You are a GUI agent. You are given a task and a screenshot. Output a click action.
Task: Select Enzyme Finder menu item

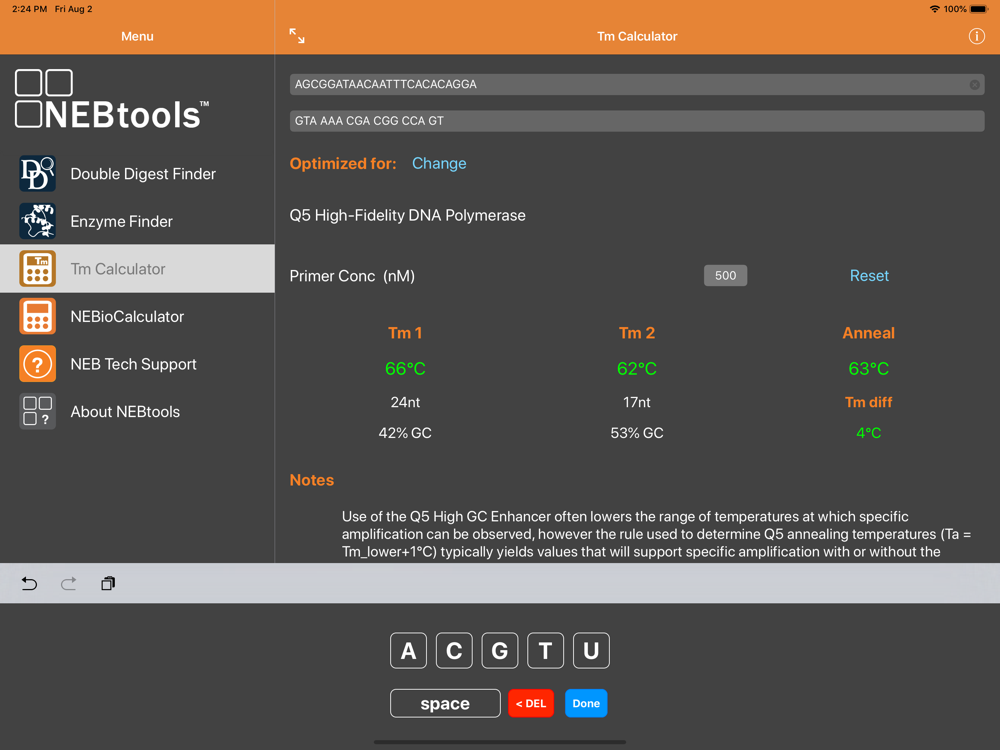pos(137,221)
